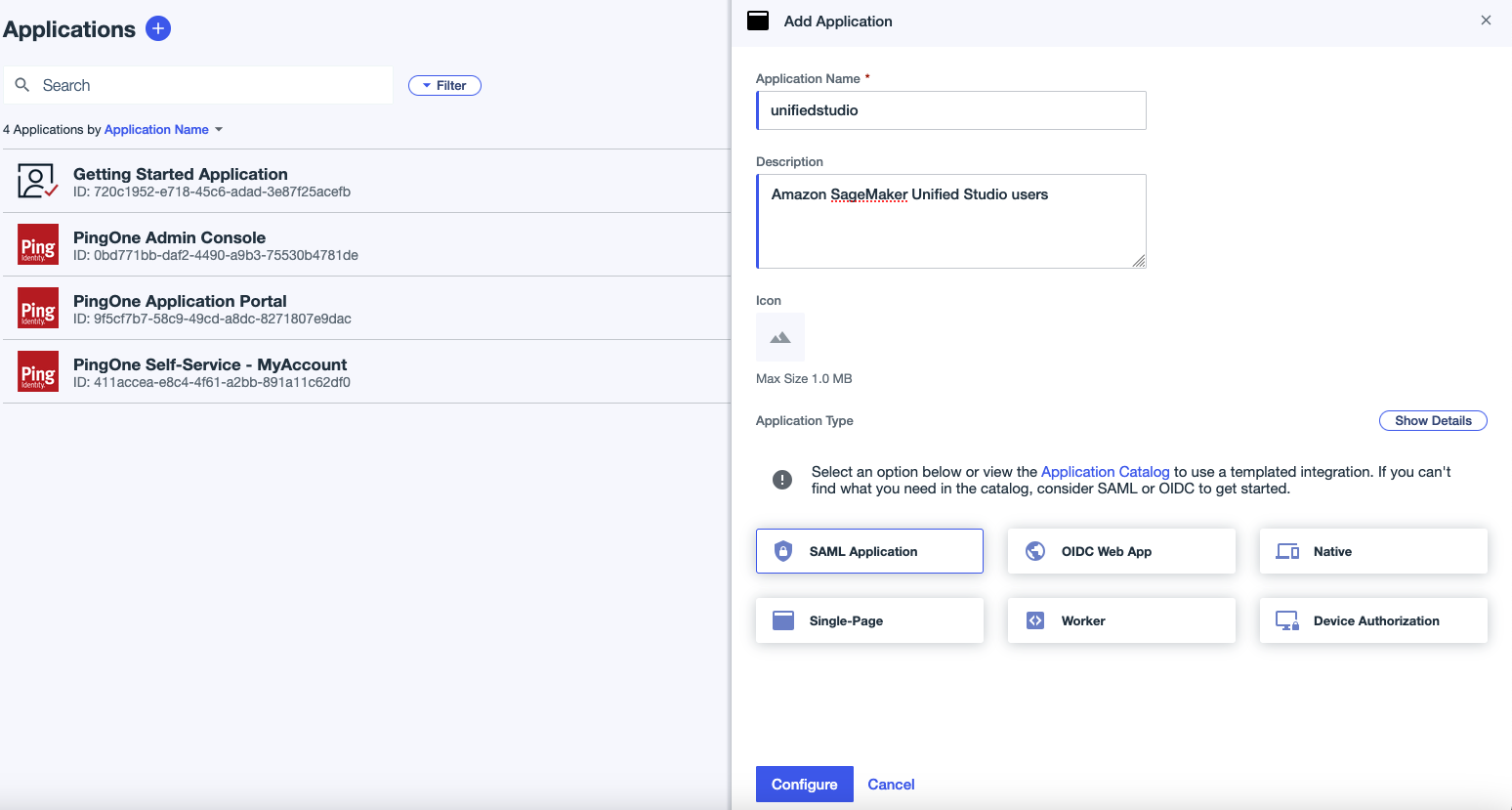This screenshot has width=1512, height=810.
Task: Expand Show Details for application type
Action: click(1432, 420)
